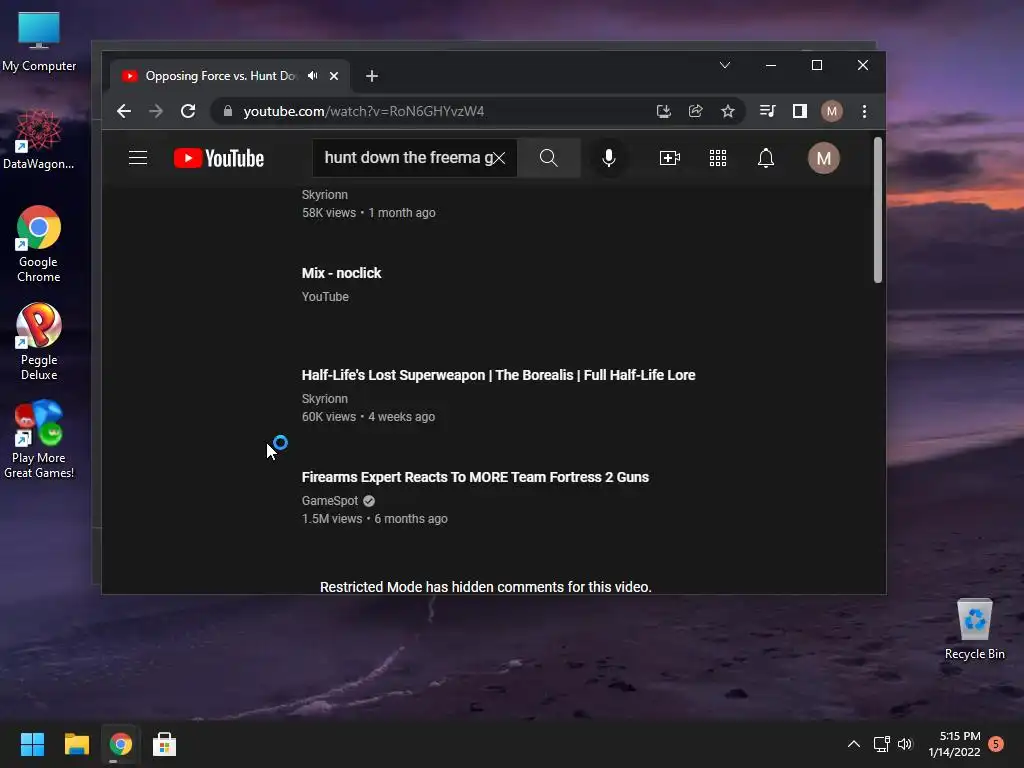Open volume control in tray
Viewport: 1024px width, 768px height.
pyautogui.click(x=904, y=744)
